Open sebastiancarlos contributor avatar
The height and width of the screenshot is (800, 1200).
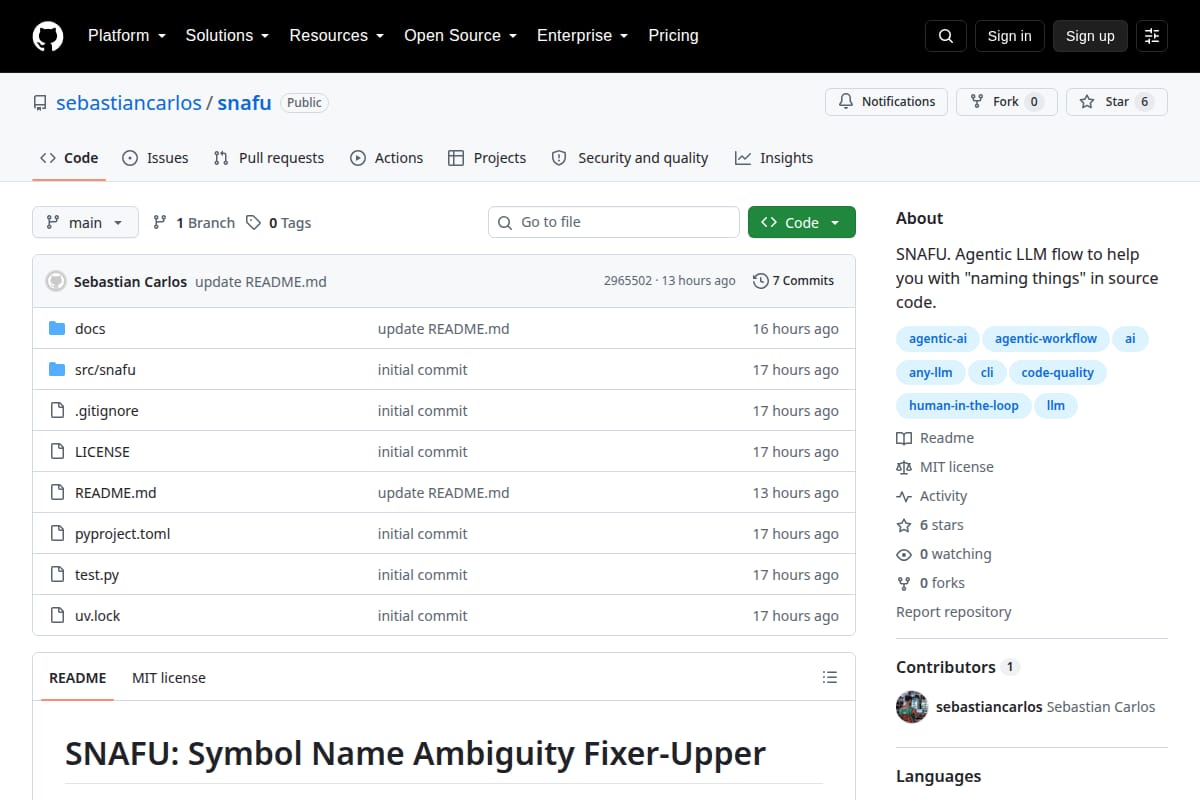[912, 707]
